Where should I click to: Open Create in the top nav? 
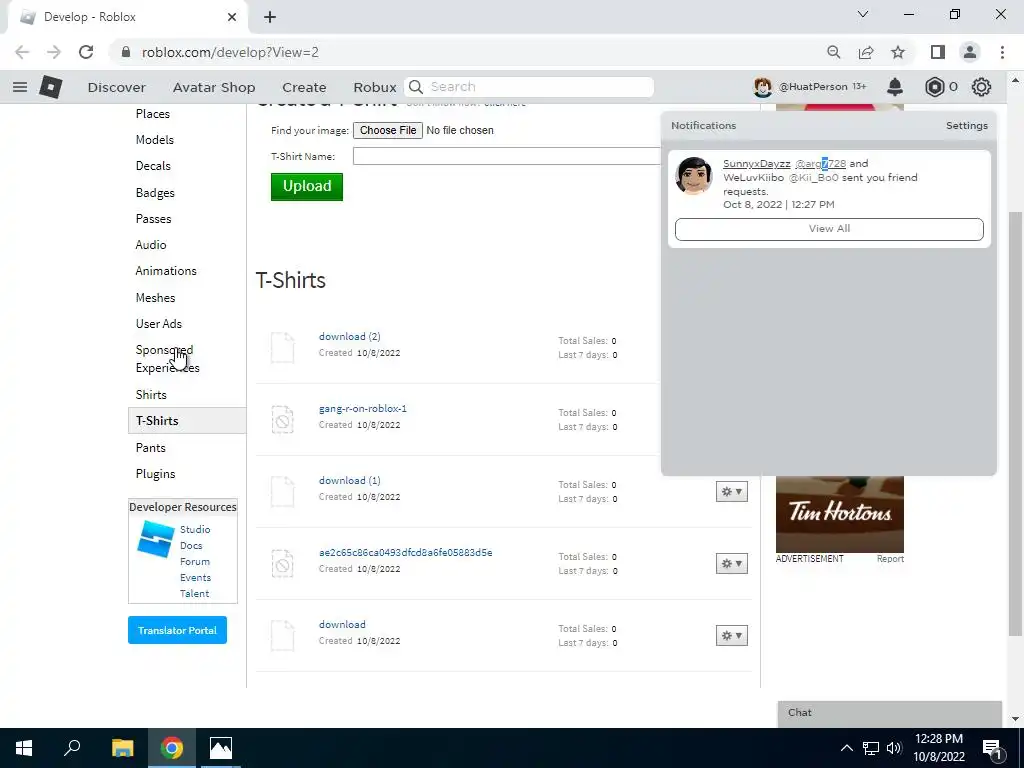click(304, 87)
